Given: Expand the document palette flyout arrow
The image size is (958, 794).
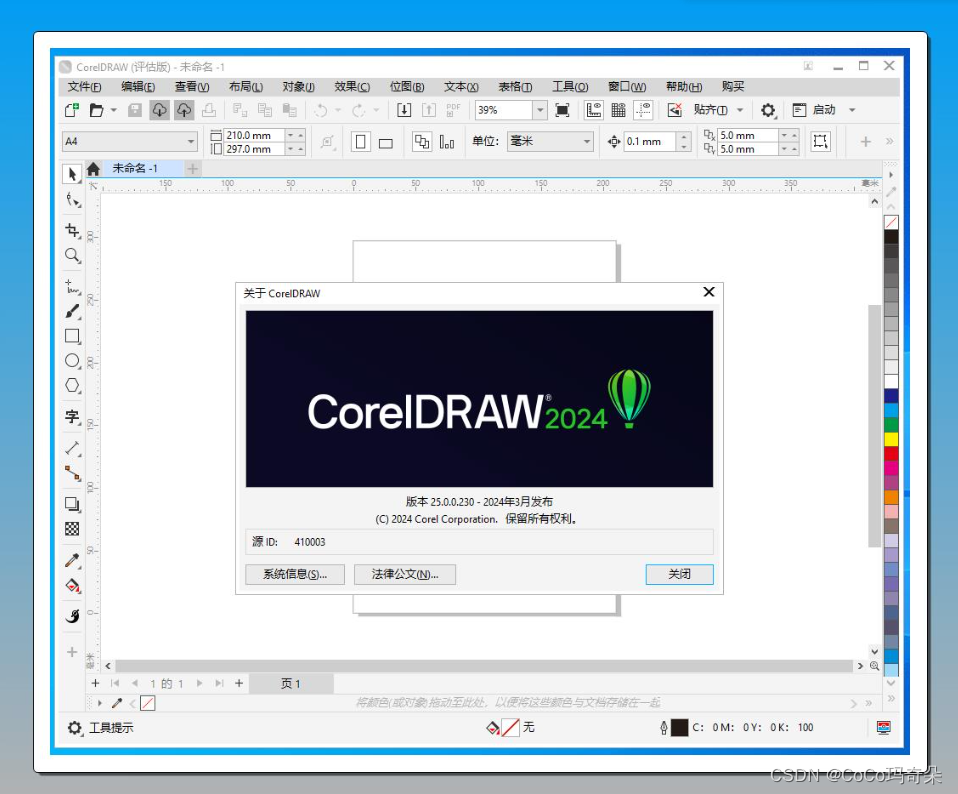Looking at the screenshot, I should coord(100,703).
